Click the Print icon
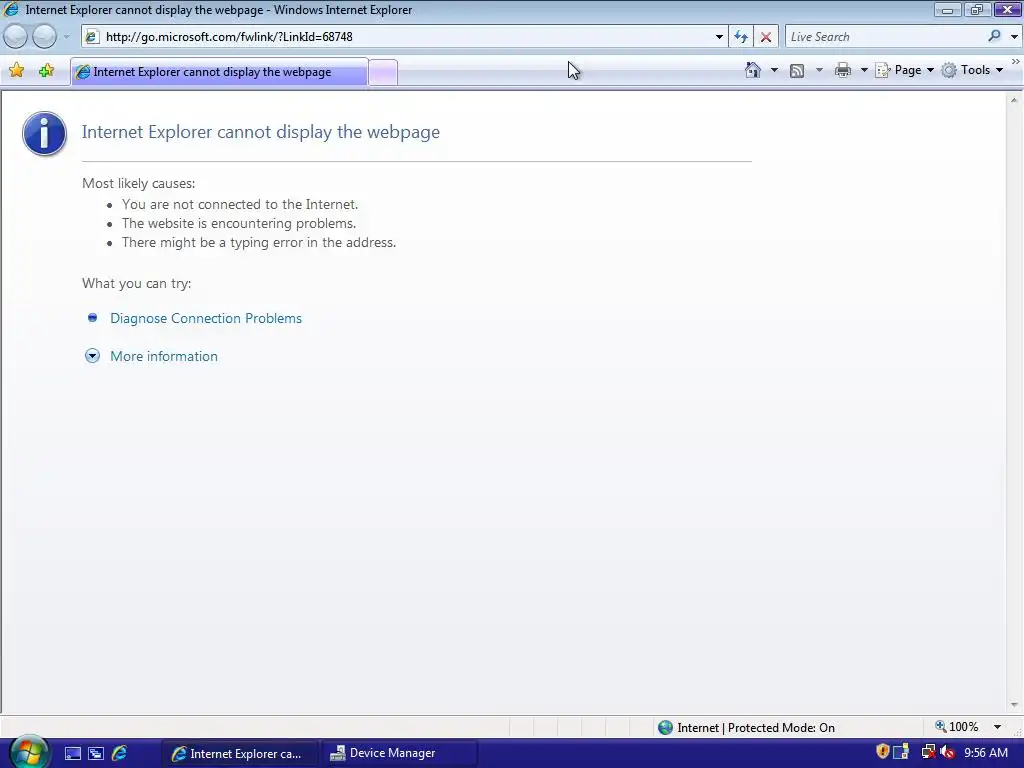Image resolution: width=1024 pixels, height=768 pixels. [x=843, y=70]
